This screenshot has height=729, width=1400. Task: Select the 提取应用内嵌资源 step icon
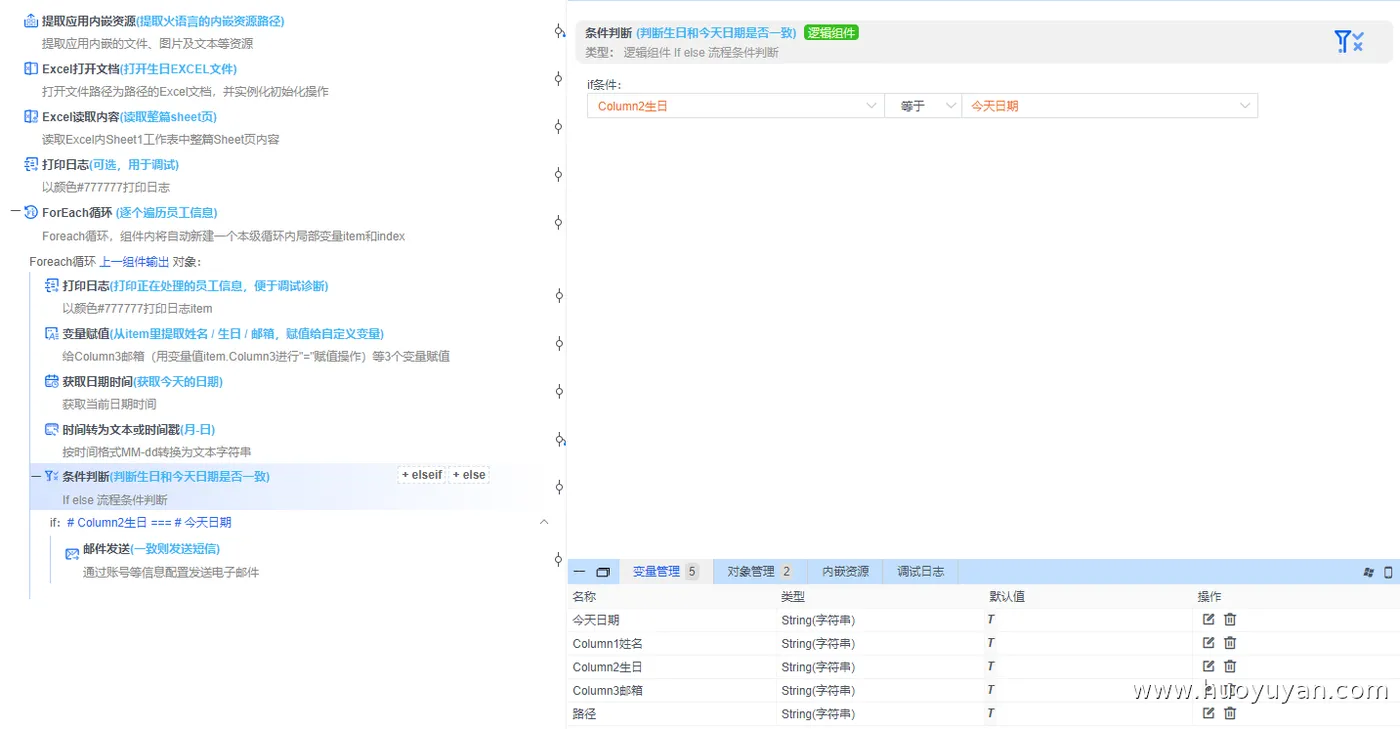31,21
